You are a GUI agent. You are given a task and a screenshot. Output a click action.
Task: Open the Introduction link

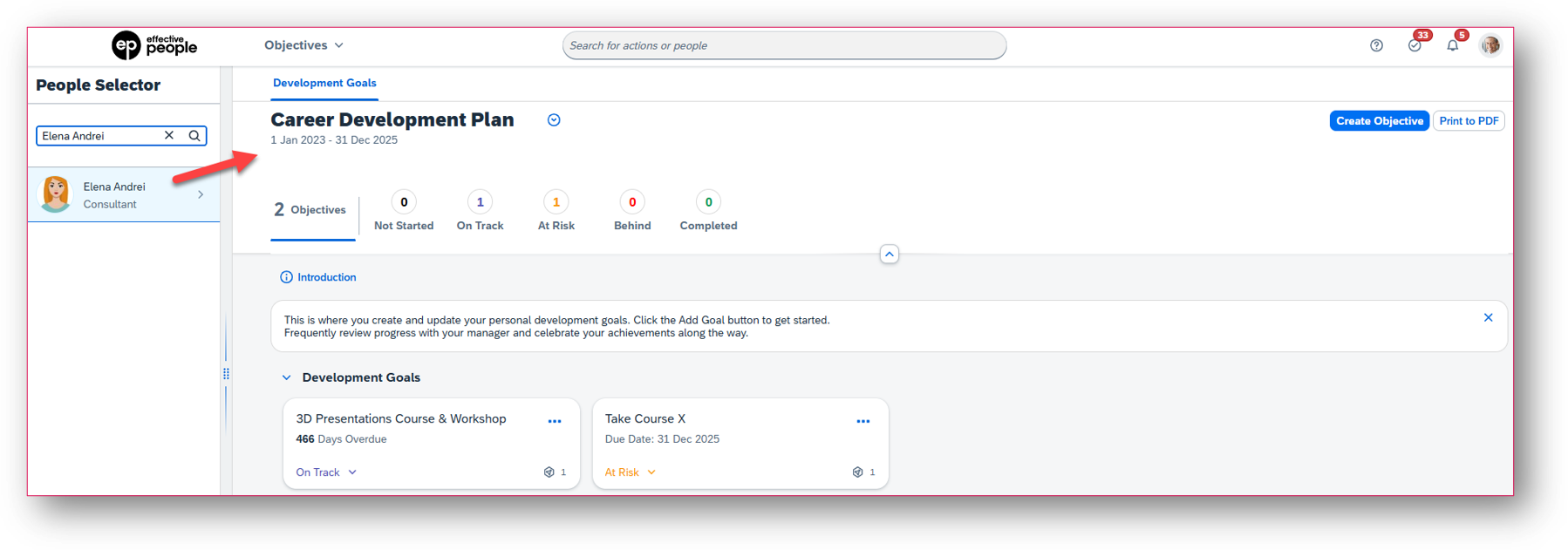327,277
